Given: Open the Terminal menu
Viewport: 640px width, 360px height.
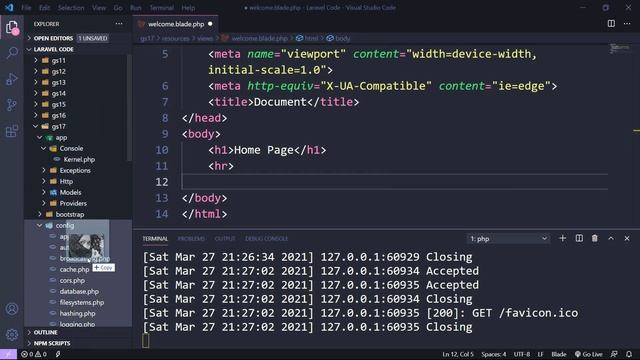Looking at the screenshot, I should [161, 8].
